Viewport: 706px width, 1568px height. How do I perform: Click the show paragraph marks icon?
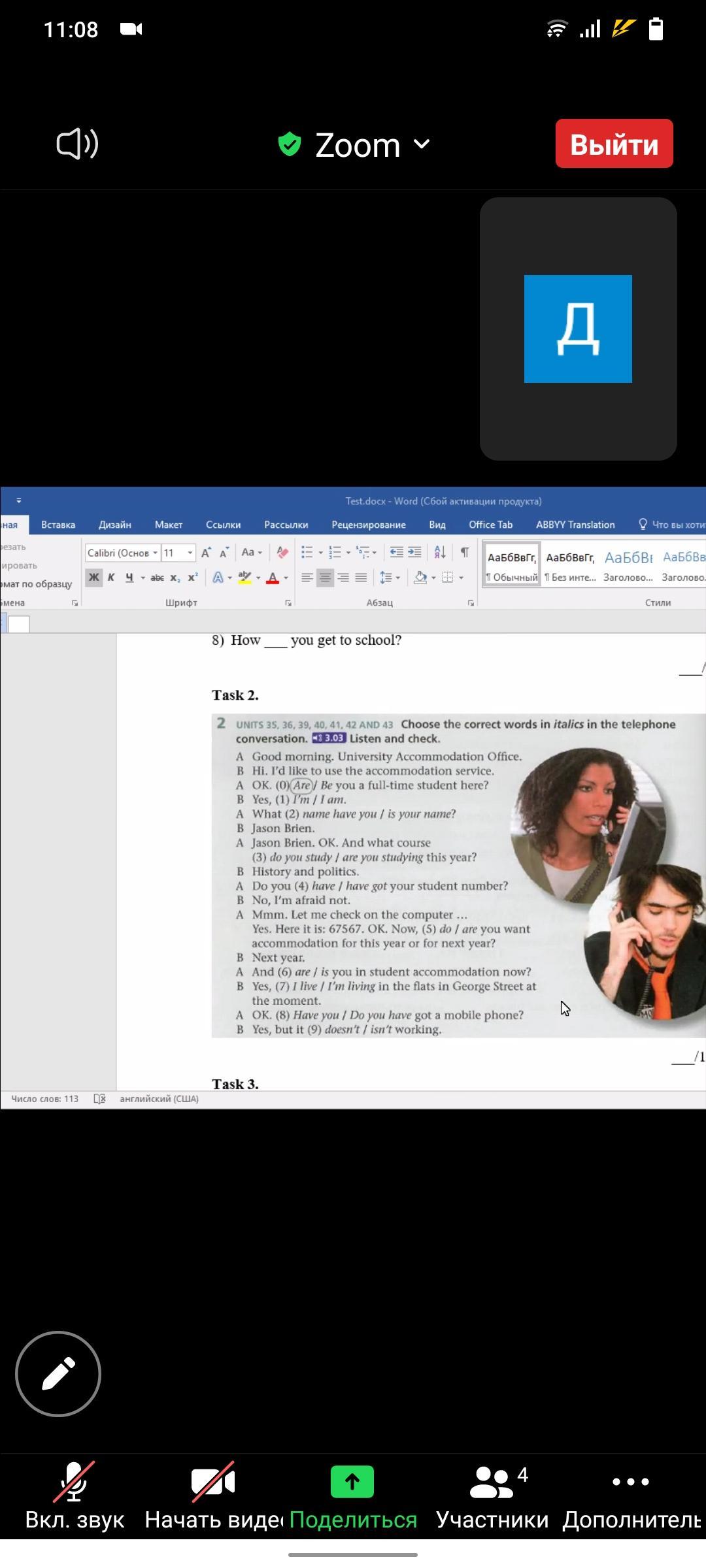pyautogui.click(x=464, y=553)
